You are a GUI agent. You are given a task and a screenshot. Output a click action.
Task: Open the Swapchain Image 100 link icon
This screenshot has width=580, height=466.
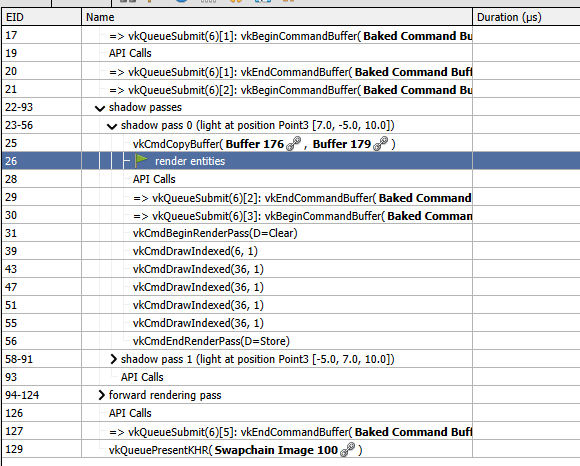coord(347,449)
